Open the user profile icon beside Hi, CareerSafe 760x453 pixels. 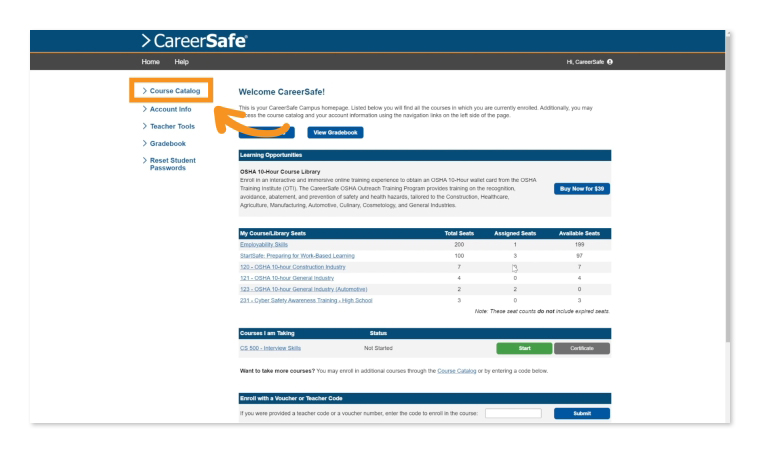[610, 62]
